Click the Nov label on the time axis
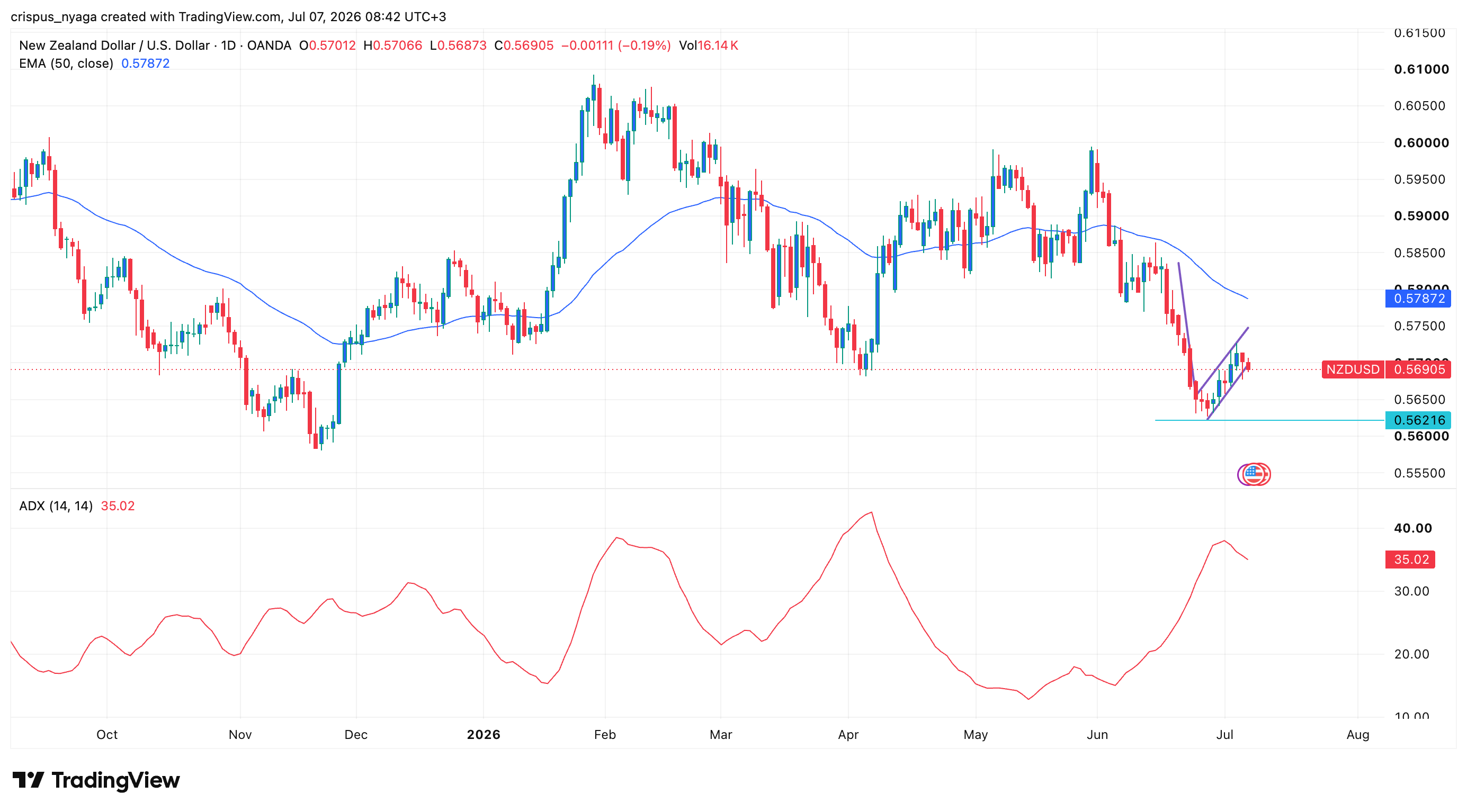The height and width of the screenshot is (812, 1467). 240,735
